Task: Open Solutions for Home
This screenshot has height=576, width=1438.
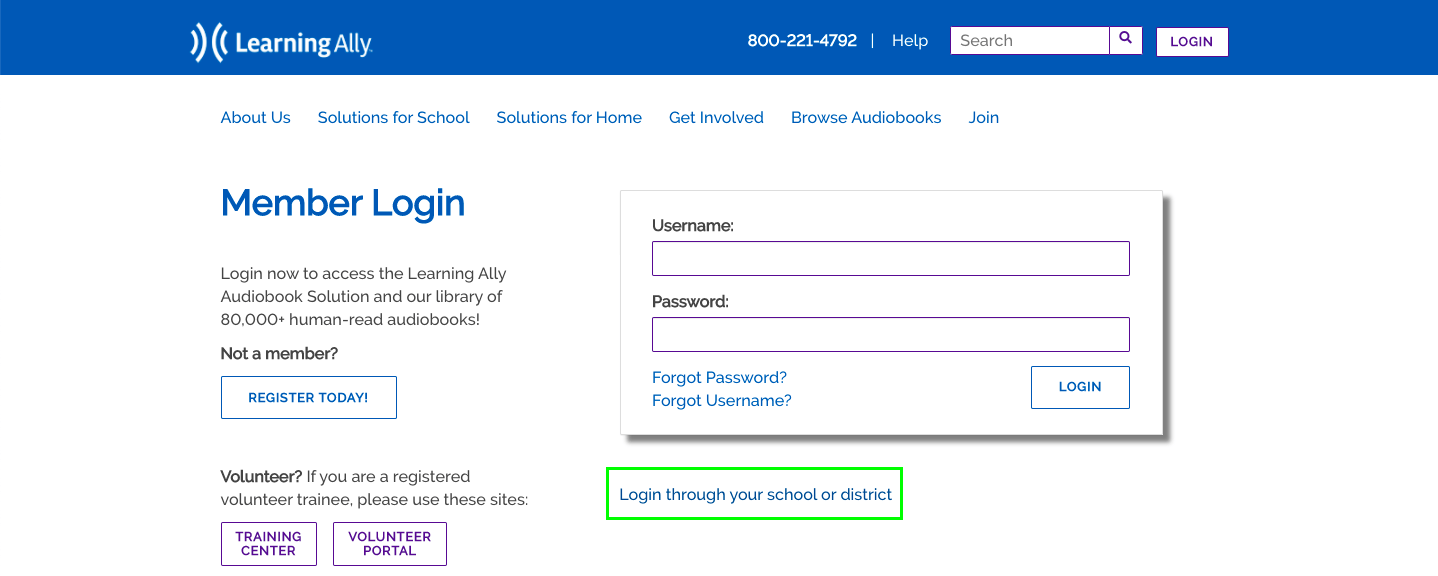Action: pos(568,117)
